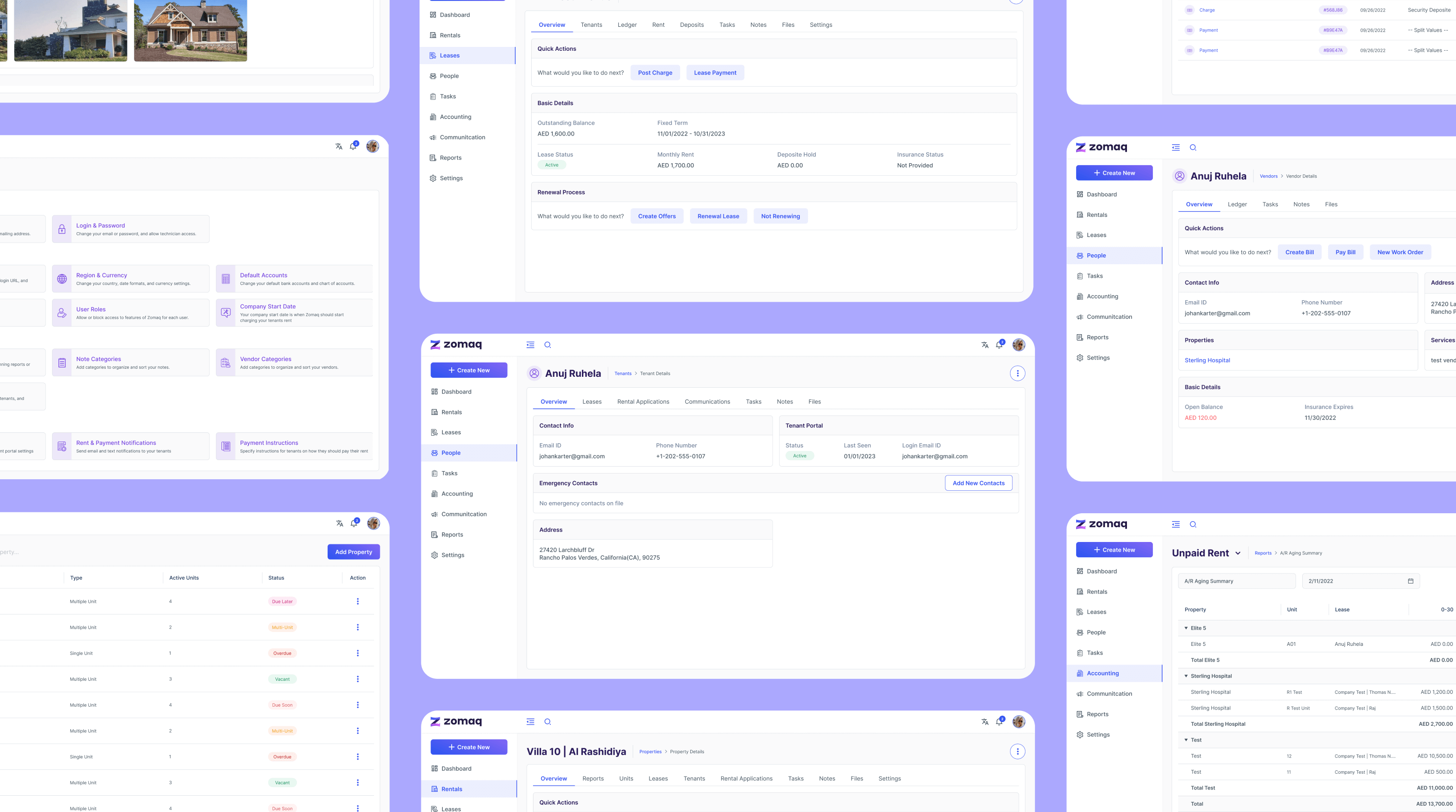Screen dimensions: 1456x812
Task: Select Accounting in Unpaid Rent sidebar
Action: coord(1114,673)
